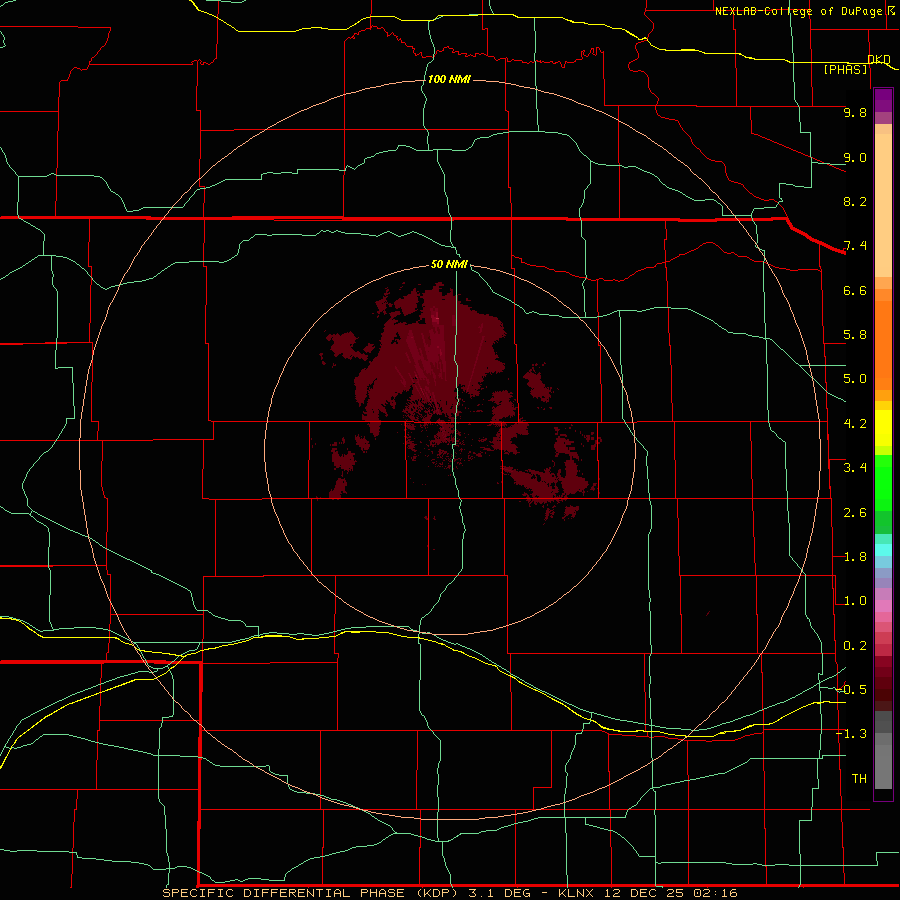Click the -1.3 color scale value
This screenshot has height=900, width=900.
(851, 734)
